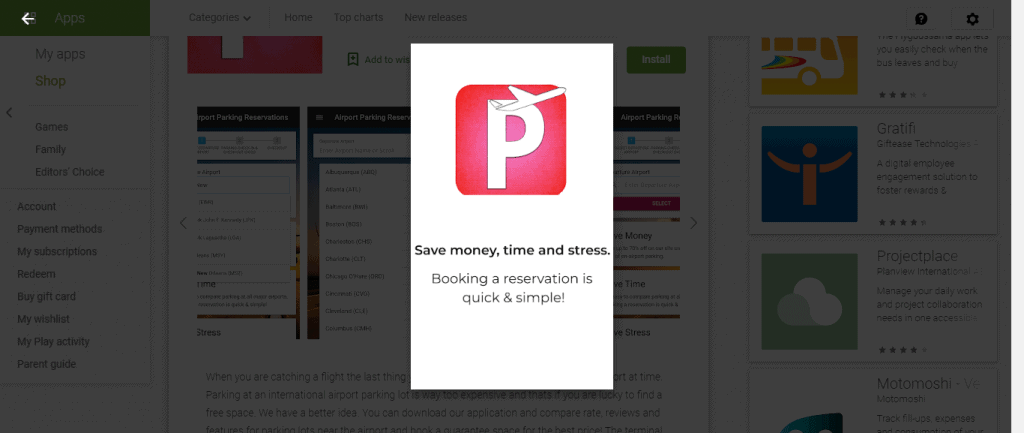This screenshot has height=433, width=1024.
Task: Click the back arrow next to Apps
Action: coord(27,18)
